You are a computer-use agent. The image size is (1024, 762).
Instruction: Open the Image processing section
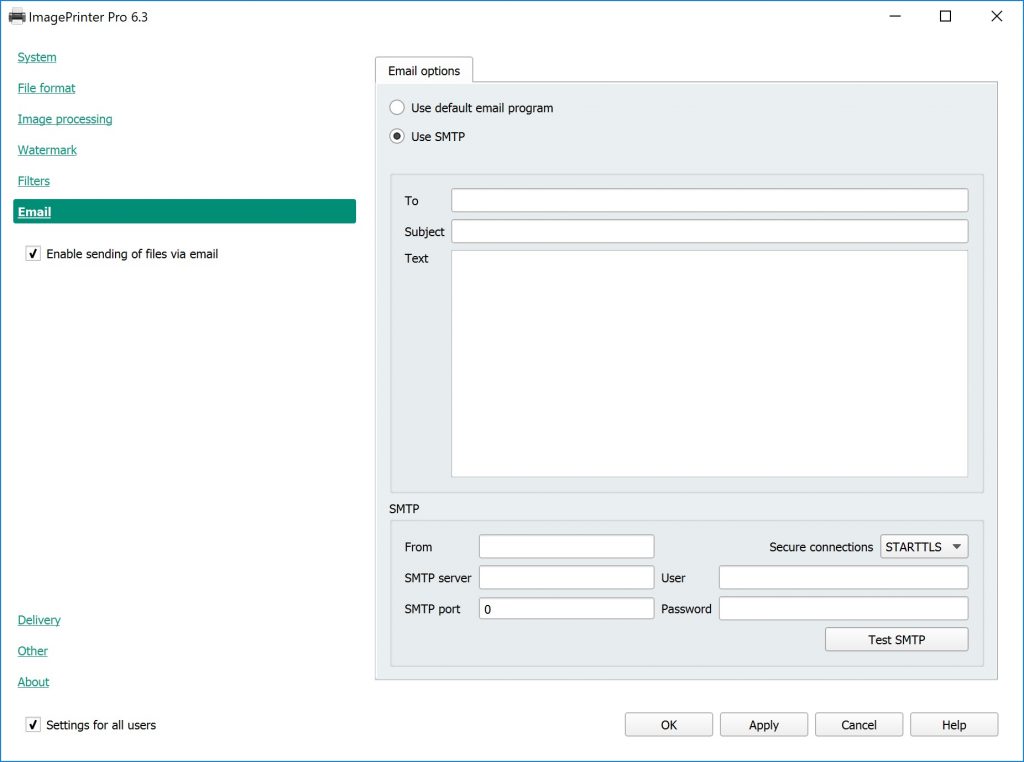click(x=65, y=120)
